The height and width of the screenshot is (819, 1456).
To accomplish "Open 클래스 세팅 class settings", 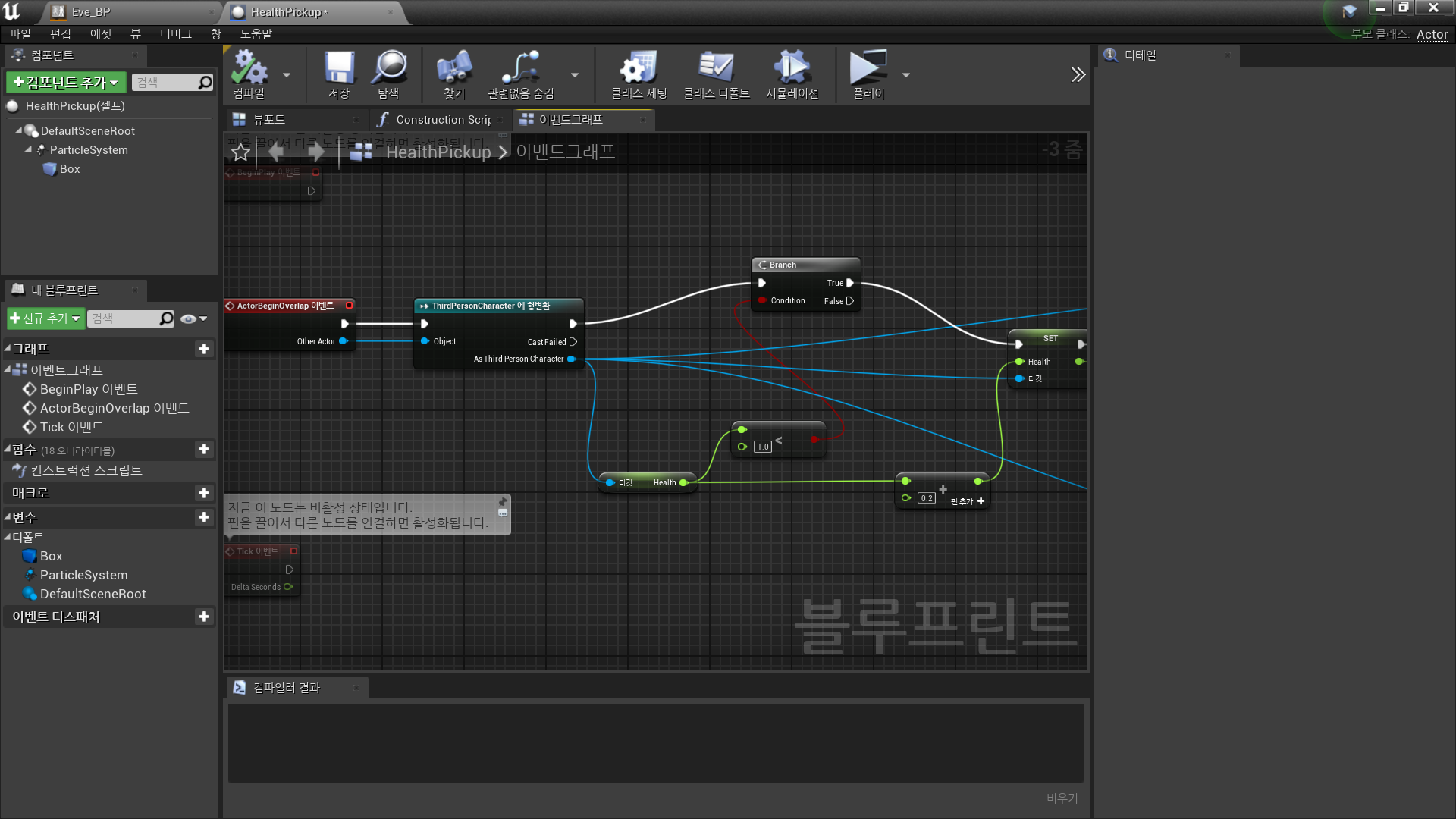I will tap(638, 74).
